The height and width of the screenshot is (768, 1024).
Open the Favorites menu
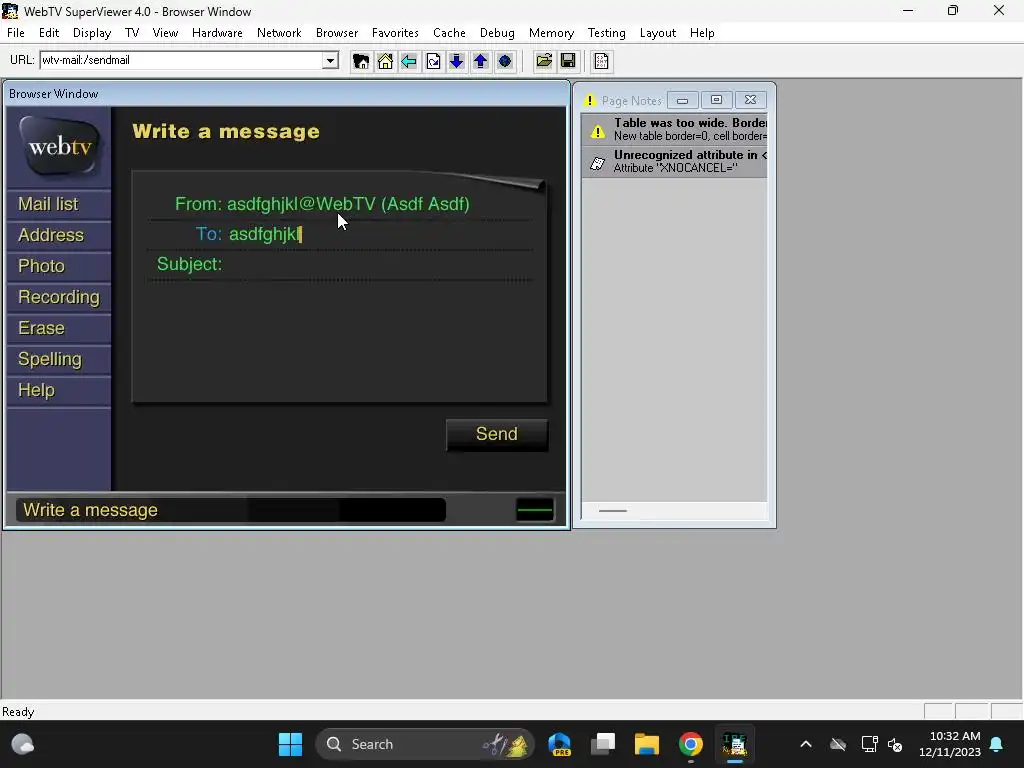pyautogui.click(x=395, y=33)
